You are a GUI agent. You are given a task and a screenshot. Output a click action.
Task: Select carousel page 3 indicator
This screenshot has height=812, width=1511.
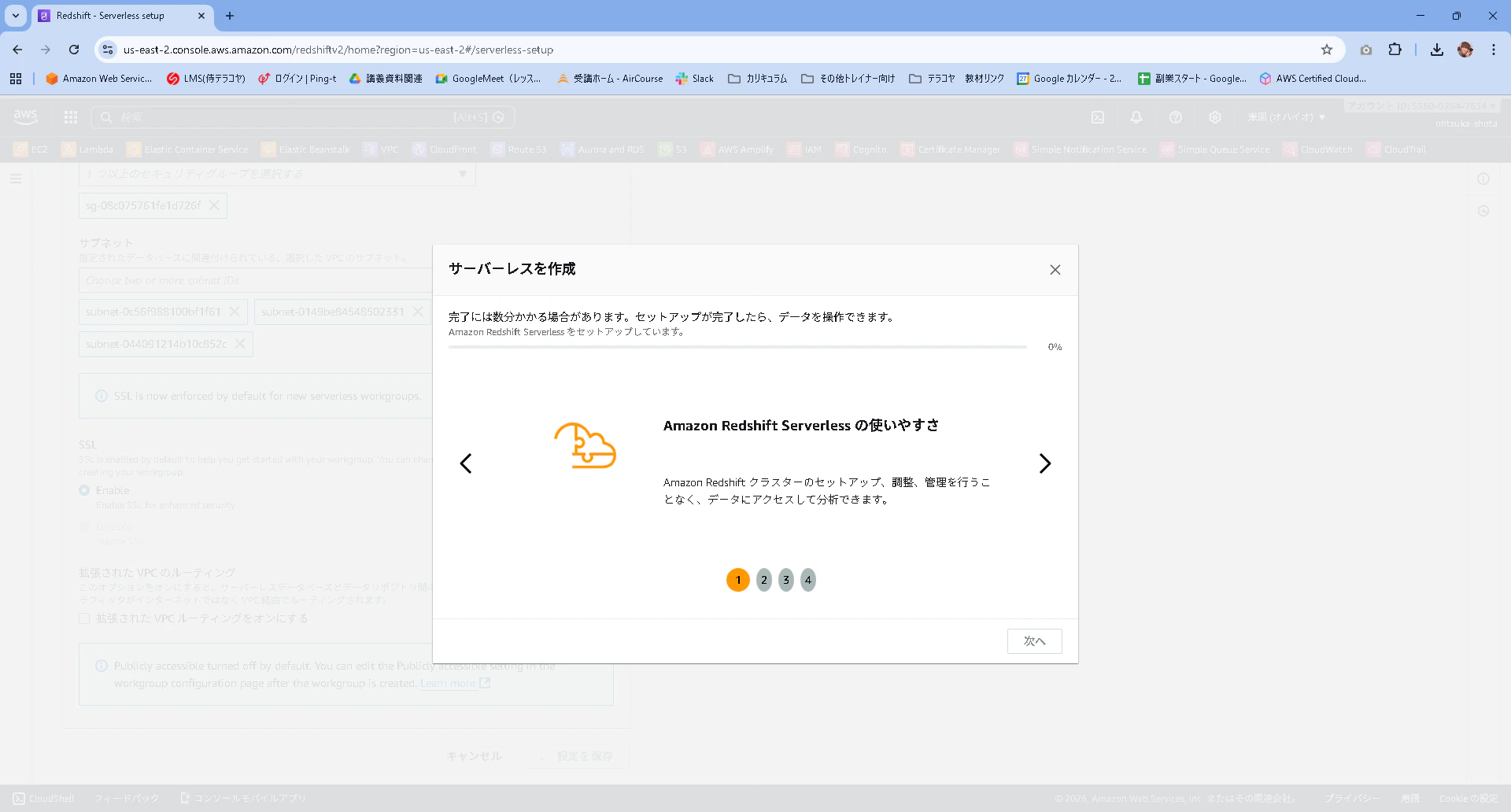(786, 580)
